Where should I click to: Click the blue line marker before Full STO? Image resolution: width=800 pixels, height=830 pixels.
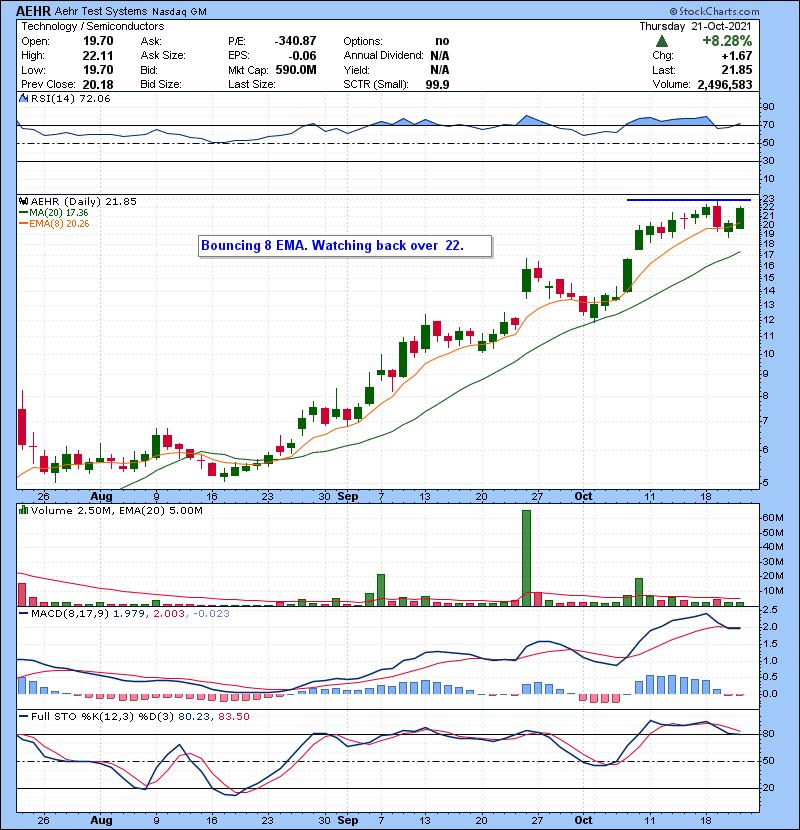pyautogui.click(x=23, y=716)
